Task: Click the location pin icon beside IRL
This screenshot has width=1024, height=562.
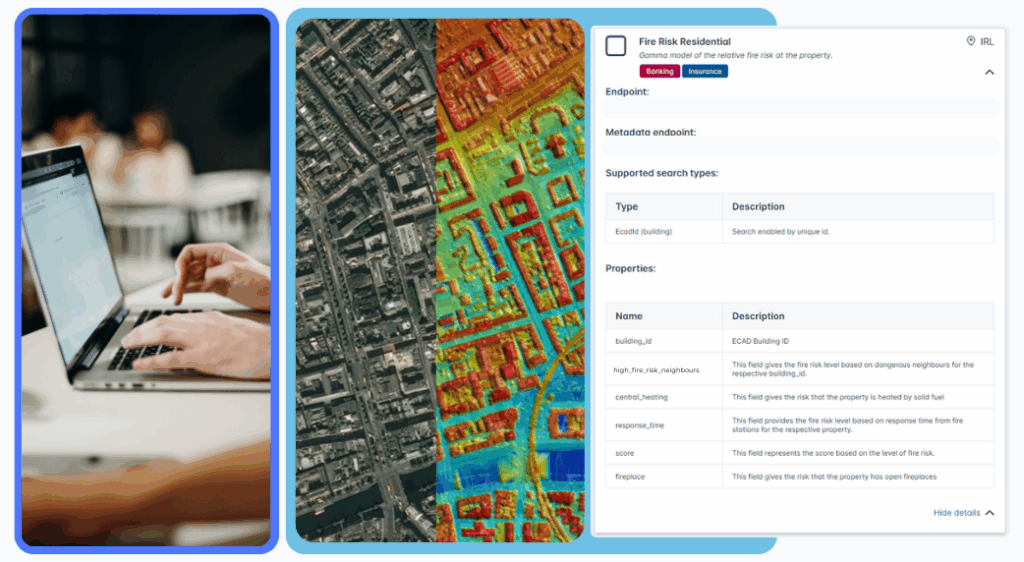Action: (x=970, y=41)
